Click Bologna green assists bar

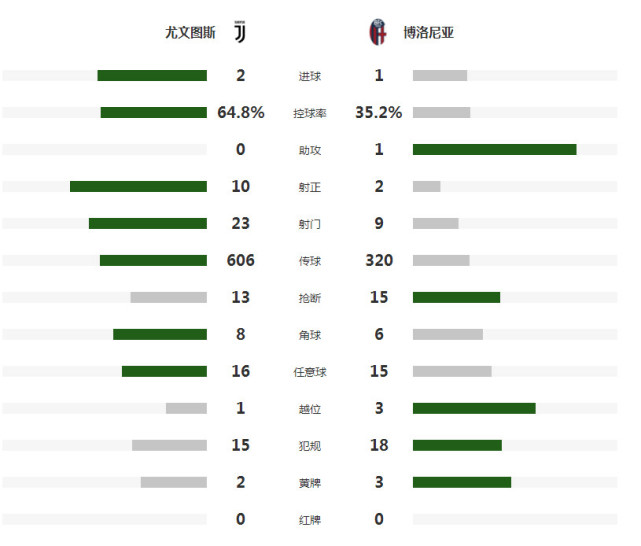(x=495, y=150)
